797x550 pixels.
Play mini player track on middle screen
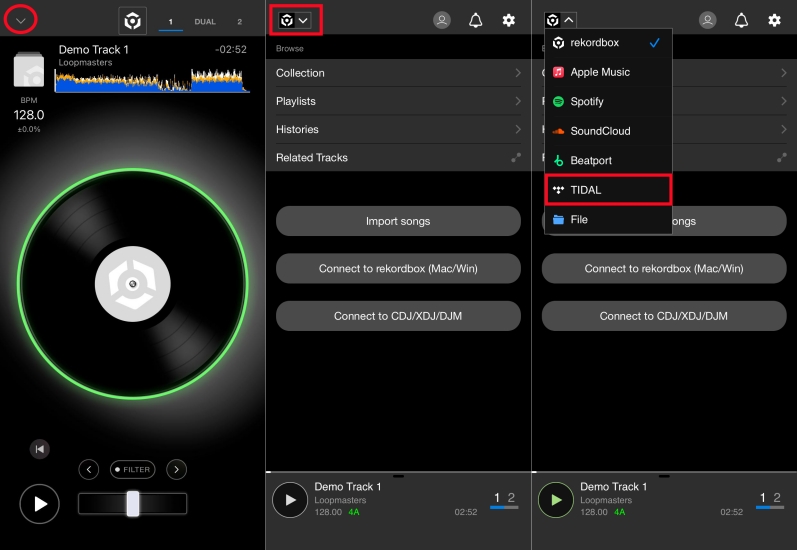point(290,500)
